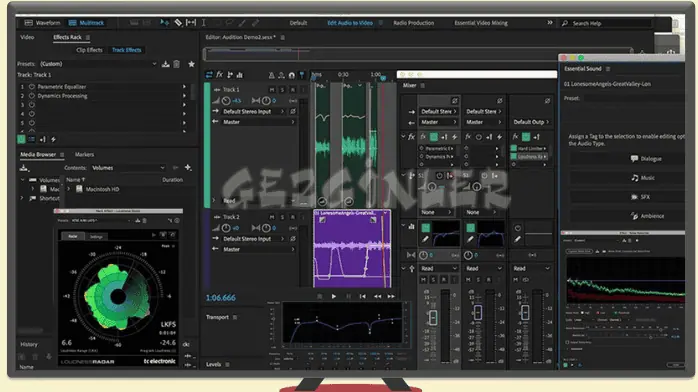
Task: Select the Move tool in top toolbar
Action: pyautogui.click(x=164, y=22)
